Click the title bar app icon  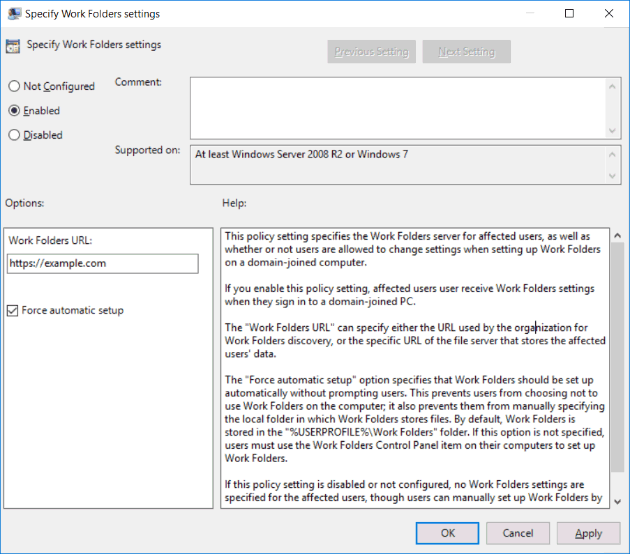(x=14, y=14)
